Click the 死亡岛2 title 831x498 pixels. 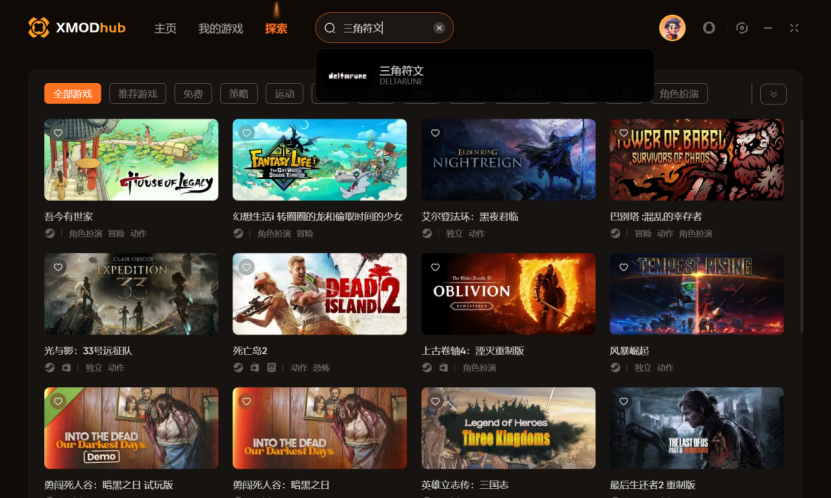pos(250,351)
